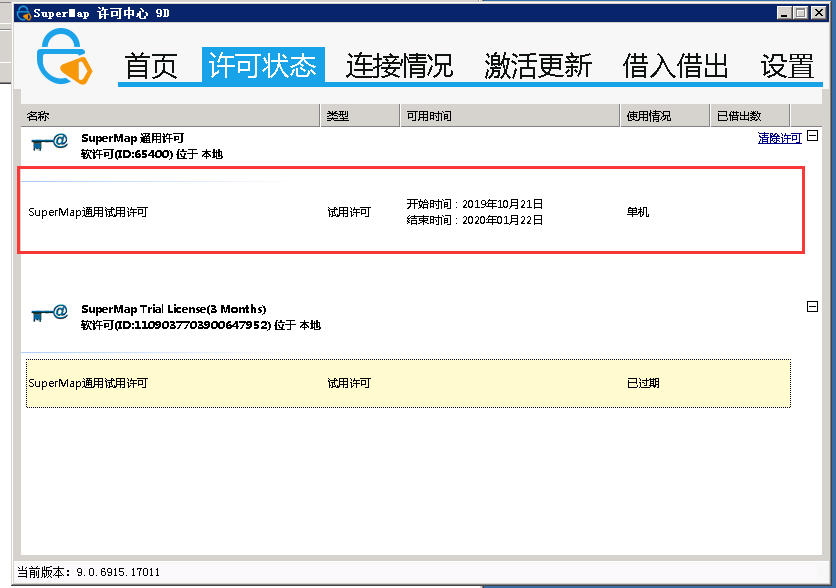Click the SuperMap Trial License(3 Months) title
Screen dimensions: 836x588
(x=174, y=309)
